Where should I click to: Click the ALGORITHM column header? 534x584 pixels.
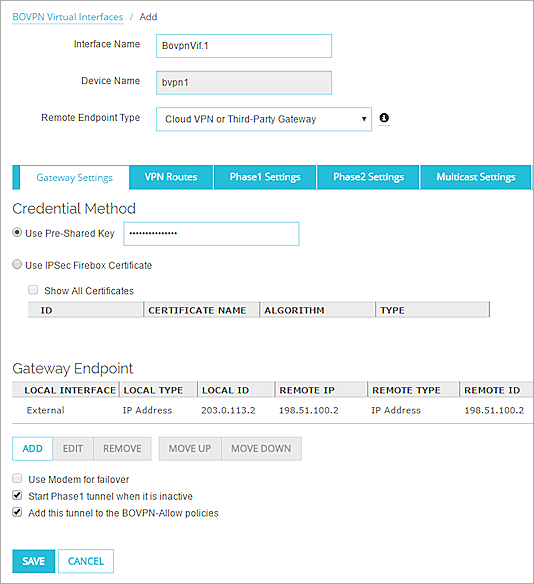[317, 310]
